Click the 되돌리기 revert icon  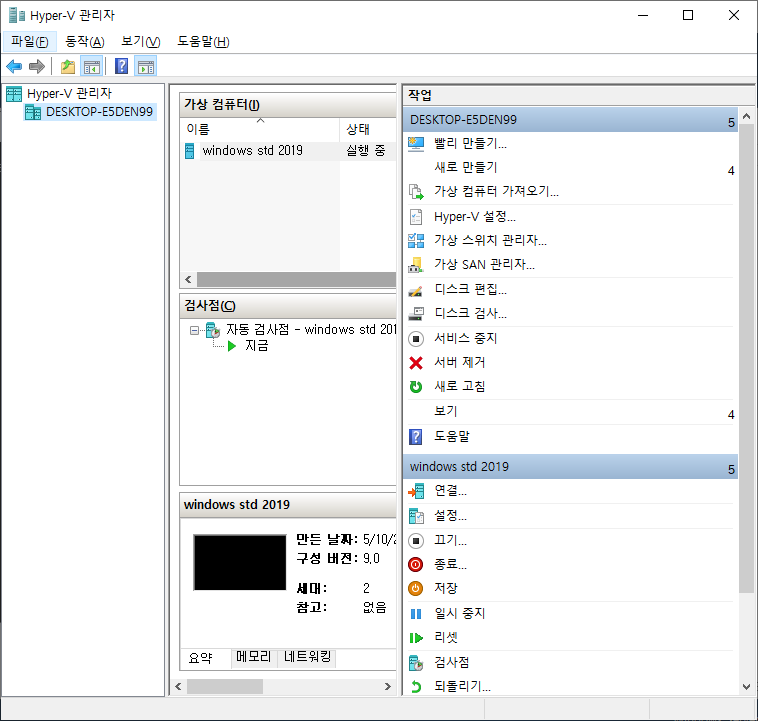pos(416,687)
